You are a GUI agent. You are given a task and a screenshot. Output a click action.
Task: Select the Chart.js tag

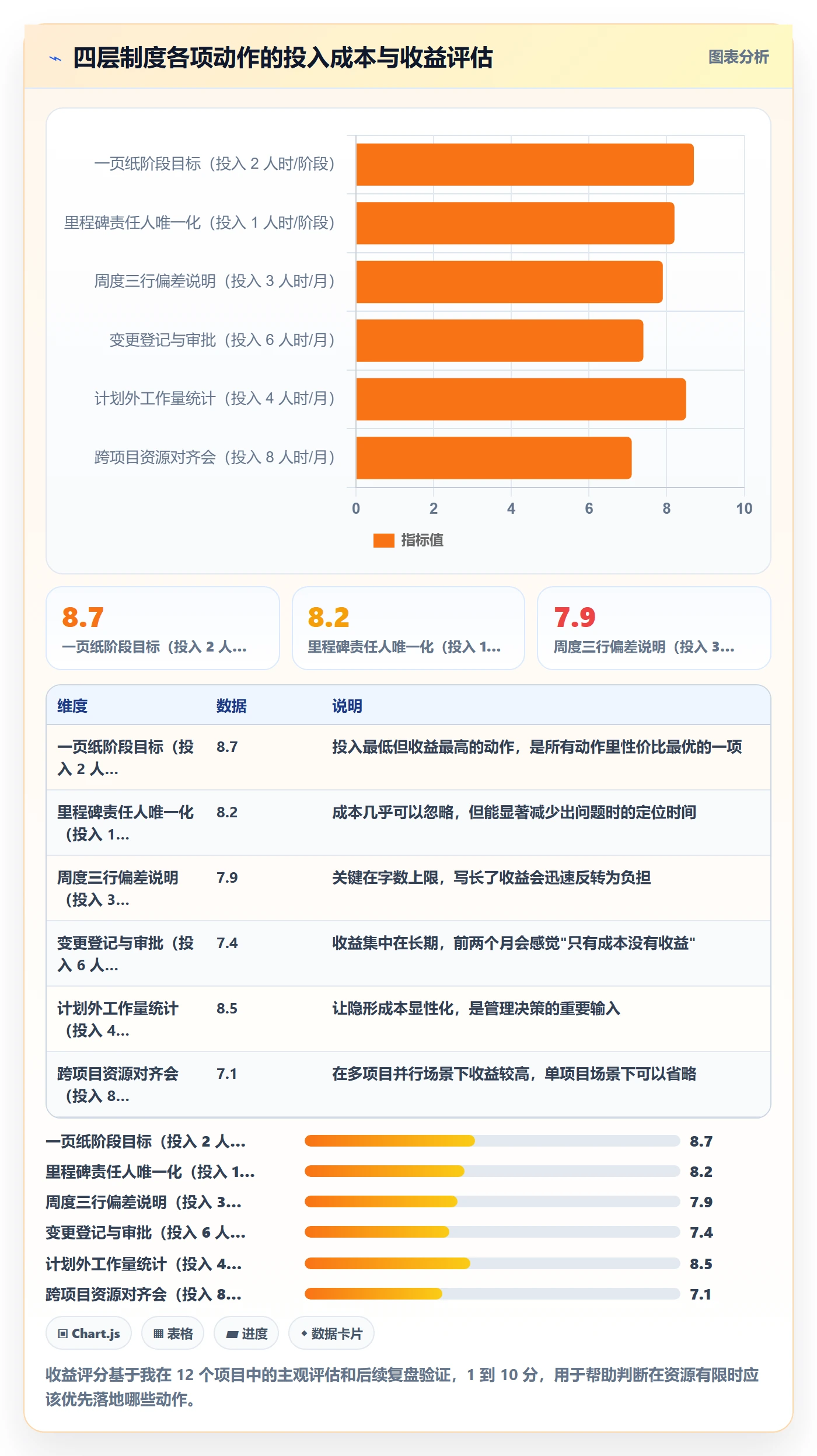[x=89, y=1333]
